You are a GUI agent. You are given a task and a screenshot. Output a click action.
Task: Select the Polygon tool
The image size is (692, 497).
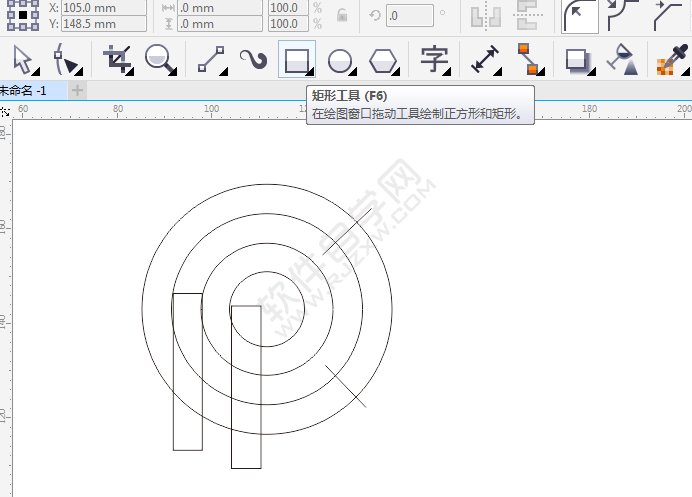[383, 61]
